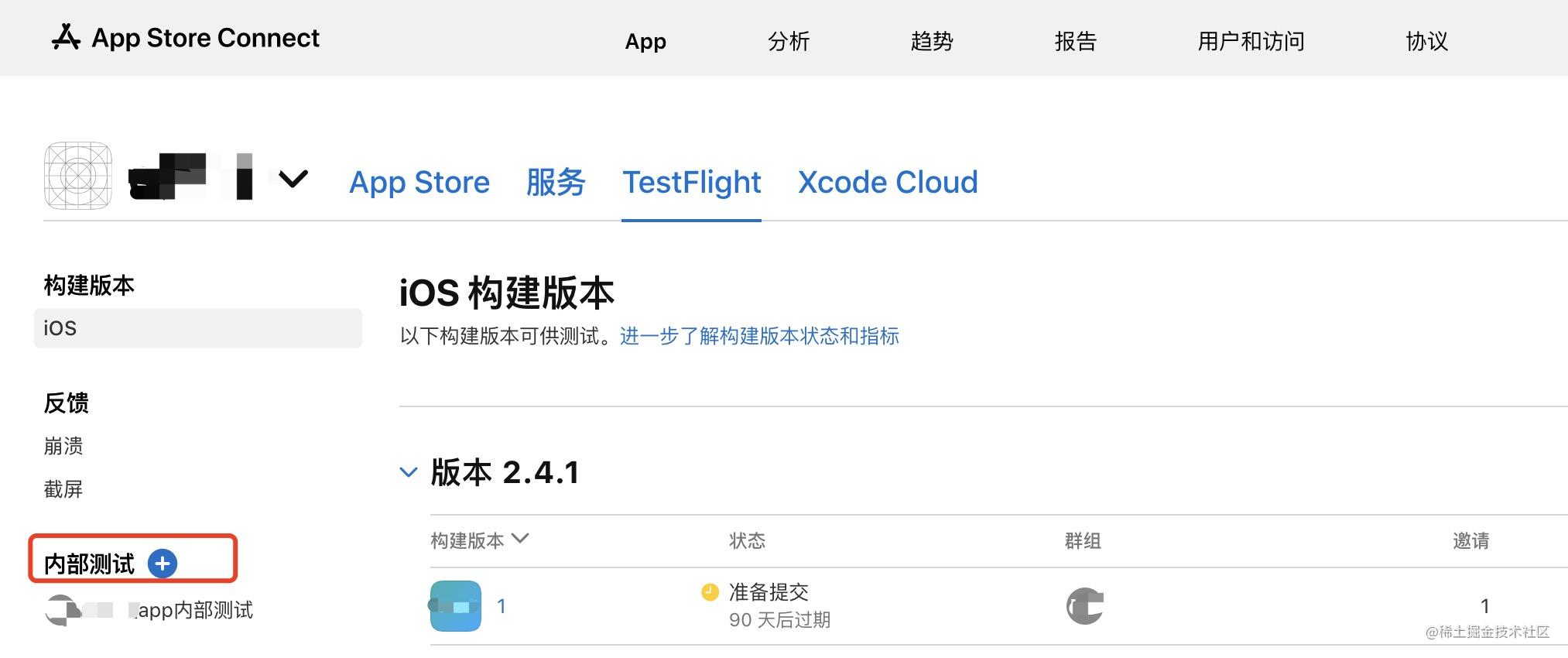
Task: Select iOS under 构建版本 sidebar
Action: pyautogui.click(x=60, y=327)
